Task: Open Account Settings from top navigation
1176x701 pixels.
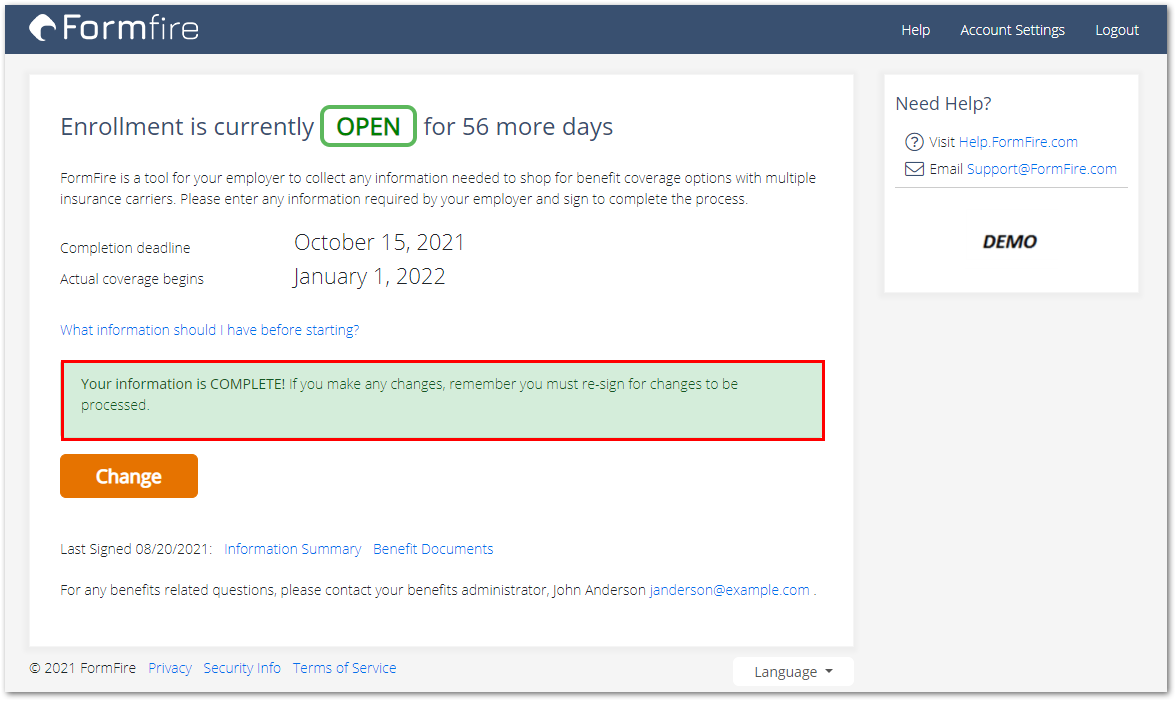Action: [x=1012, y=30]
